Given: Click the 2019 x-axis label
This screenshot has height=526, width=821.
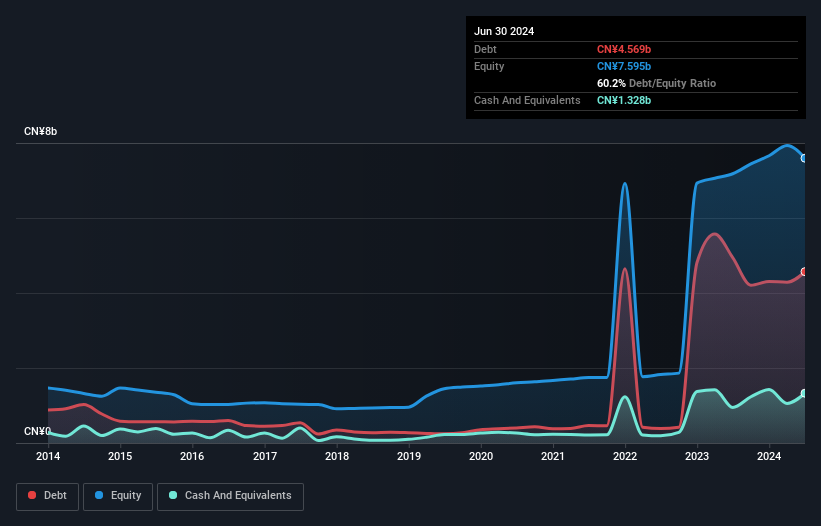Looking at the screenshot, I should [x=409, y=456].
